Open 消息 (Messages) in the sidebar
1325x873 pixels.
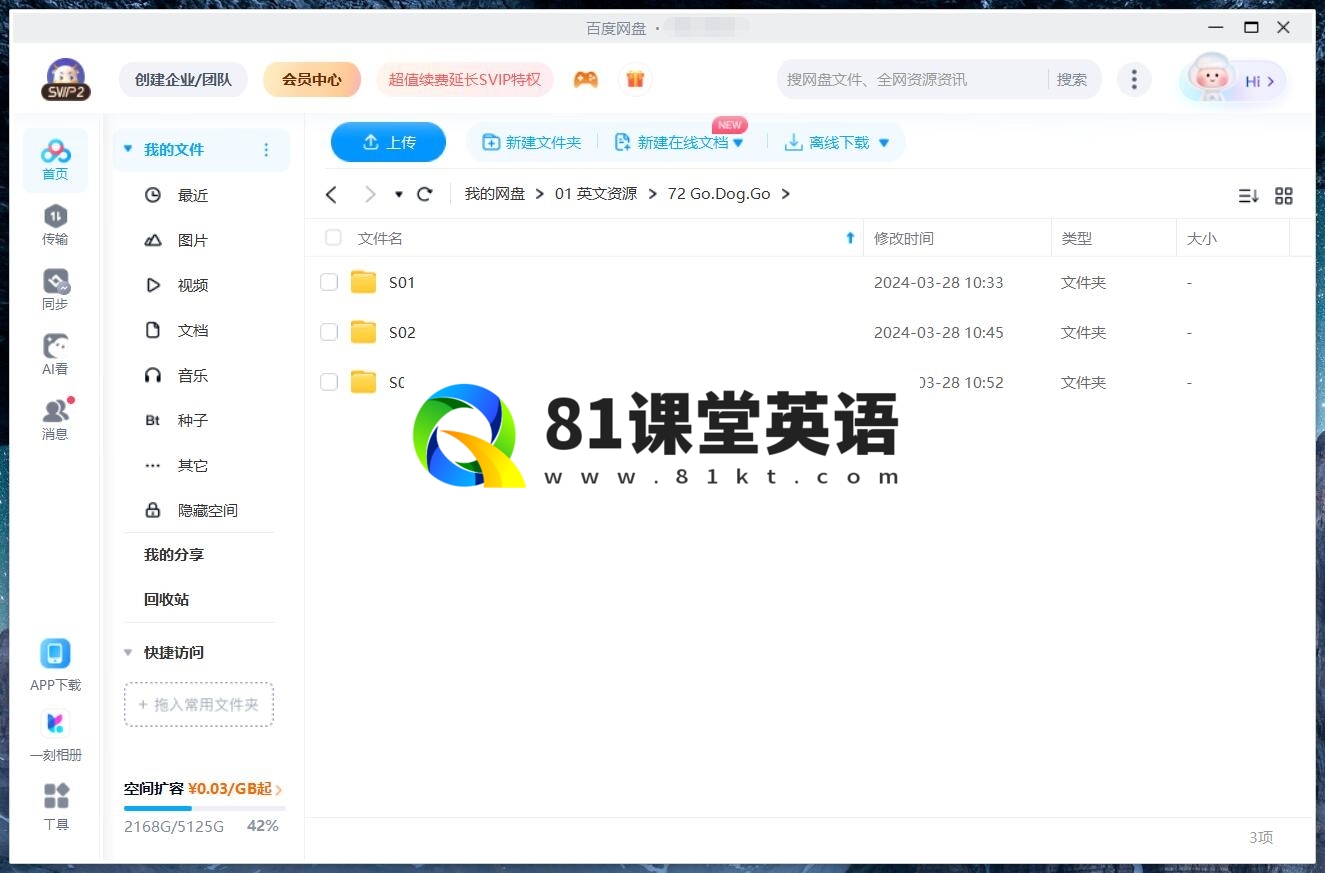[x=55, y=419]
